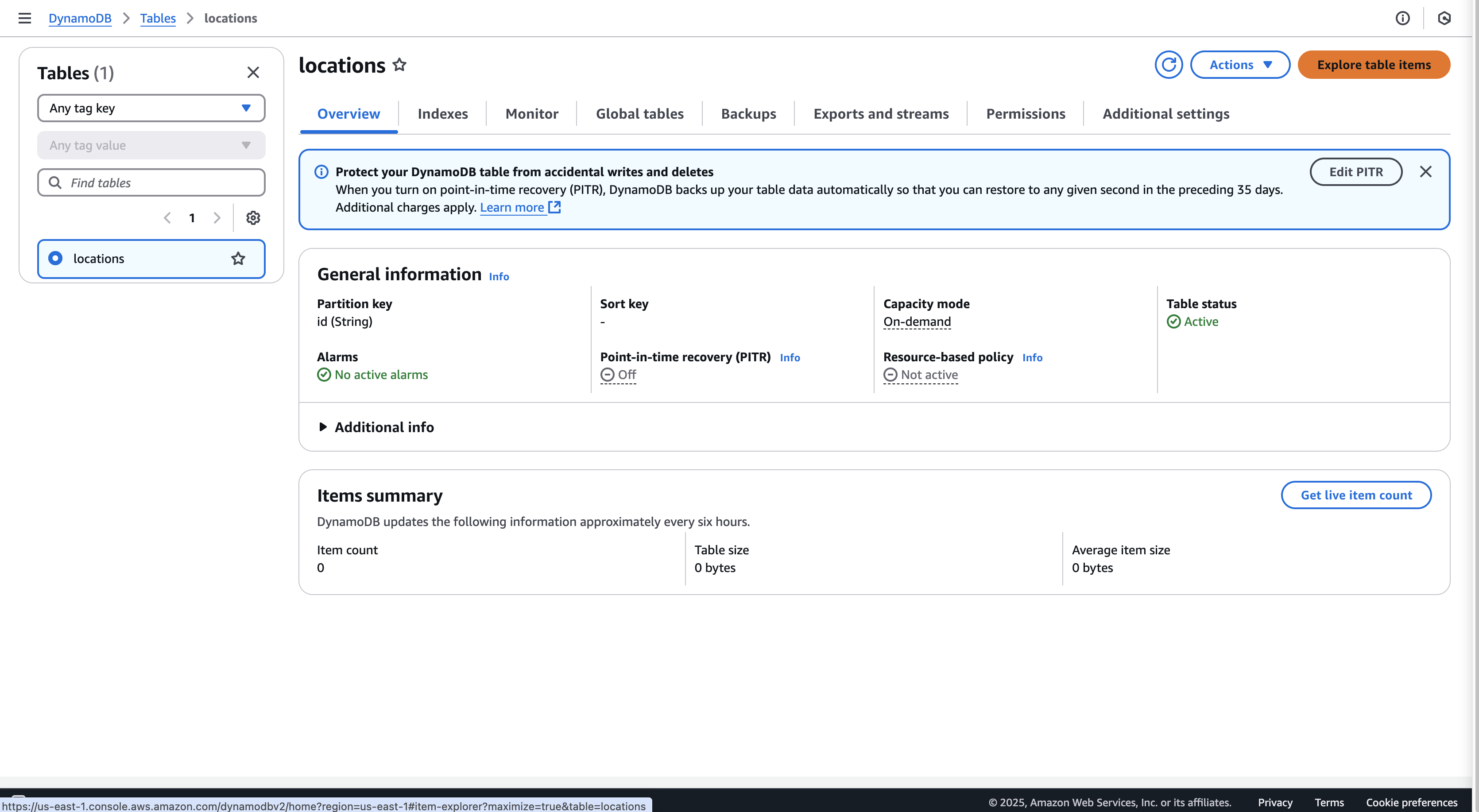This screenshot has width=1479, height=812.
Task: Open the Monitor tab
Action: click(532, 114)
